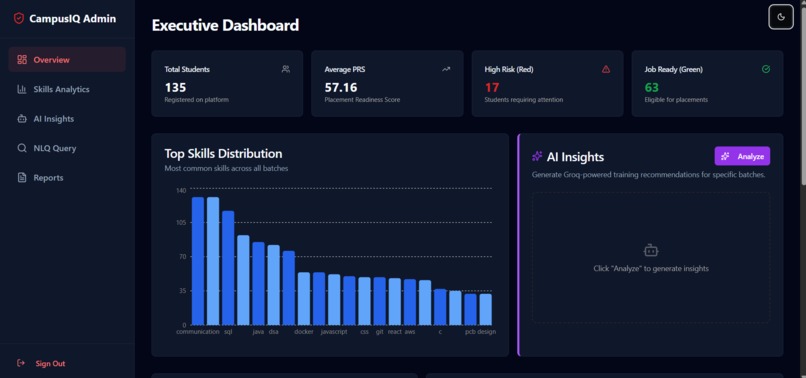Click the Executive Dashboard heading

tap(225, 25)
